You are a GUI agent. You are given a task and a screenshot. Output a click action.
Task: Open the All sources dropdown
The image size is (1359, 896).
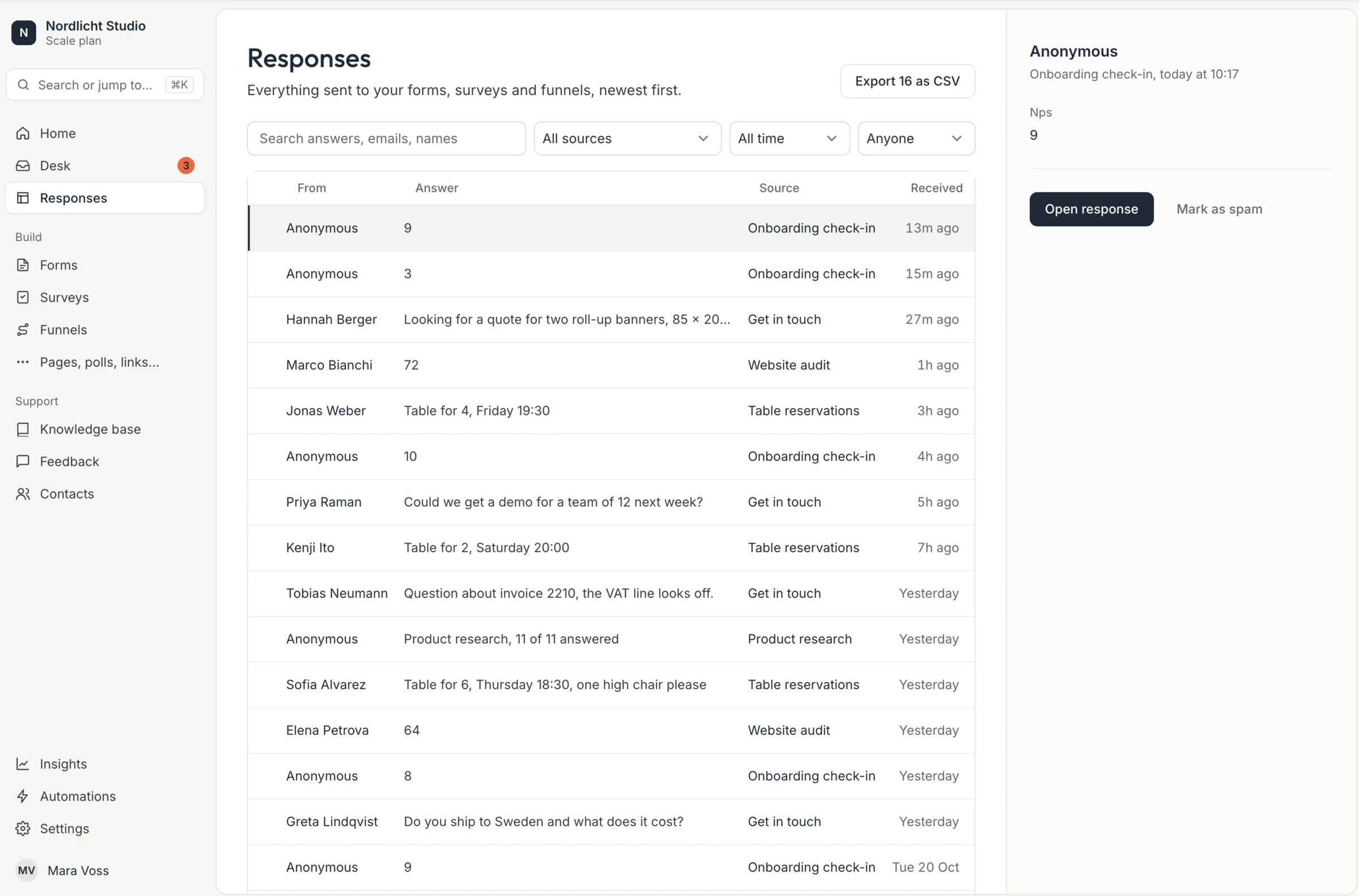(627, 138)
